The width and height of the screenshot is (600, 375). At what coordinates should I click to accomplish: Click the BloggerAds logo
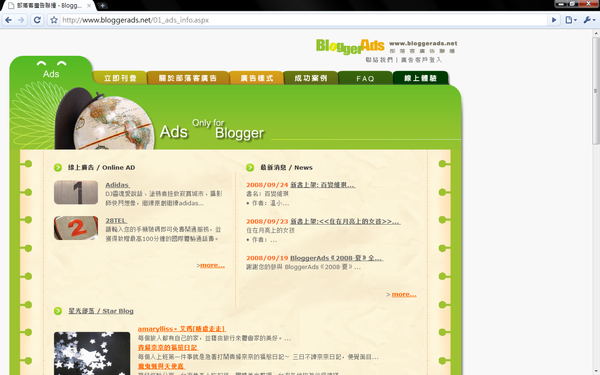coord(350,47)
